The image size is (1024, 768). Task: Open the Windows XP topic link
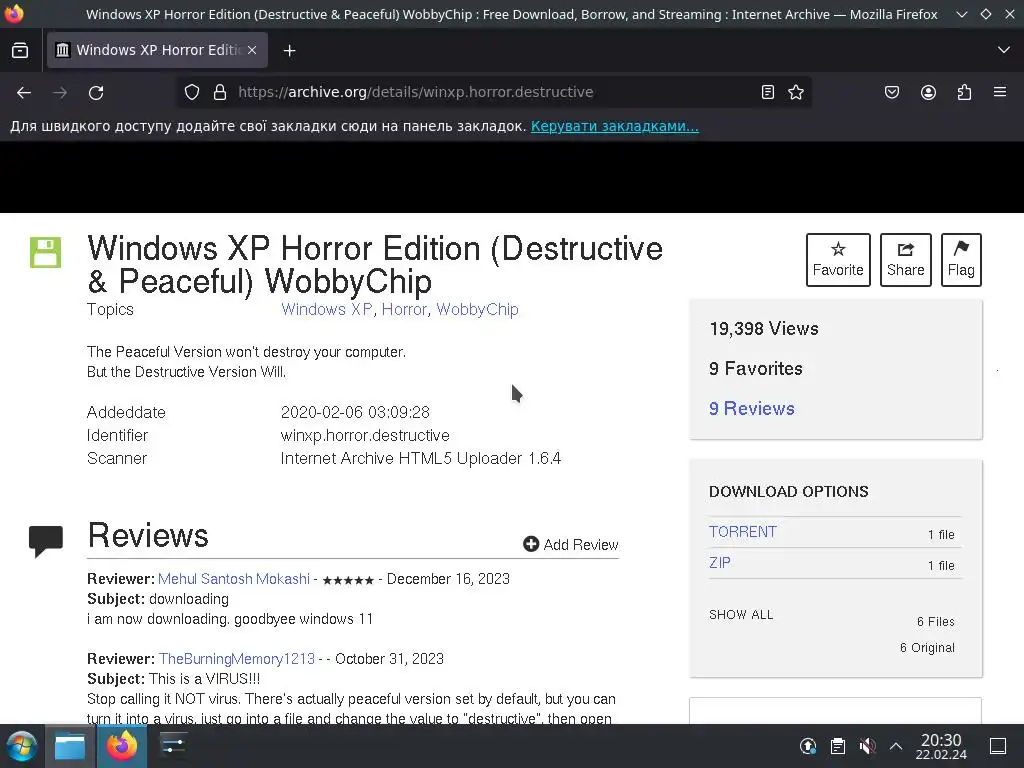[x=327, y=310]
